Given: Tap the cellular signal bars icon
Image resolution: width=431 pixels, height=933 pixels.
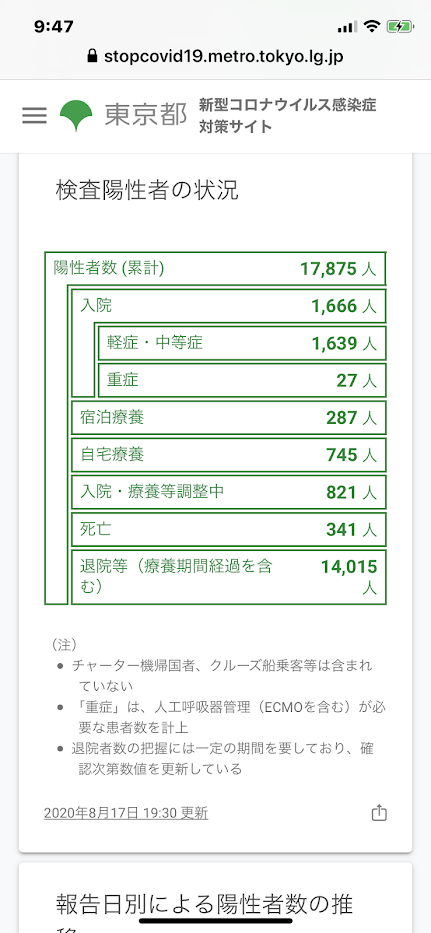Looking at the screenshot, I should click(x=347, y=27).
